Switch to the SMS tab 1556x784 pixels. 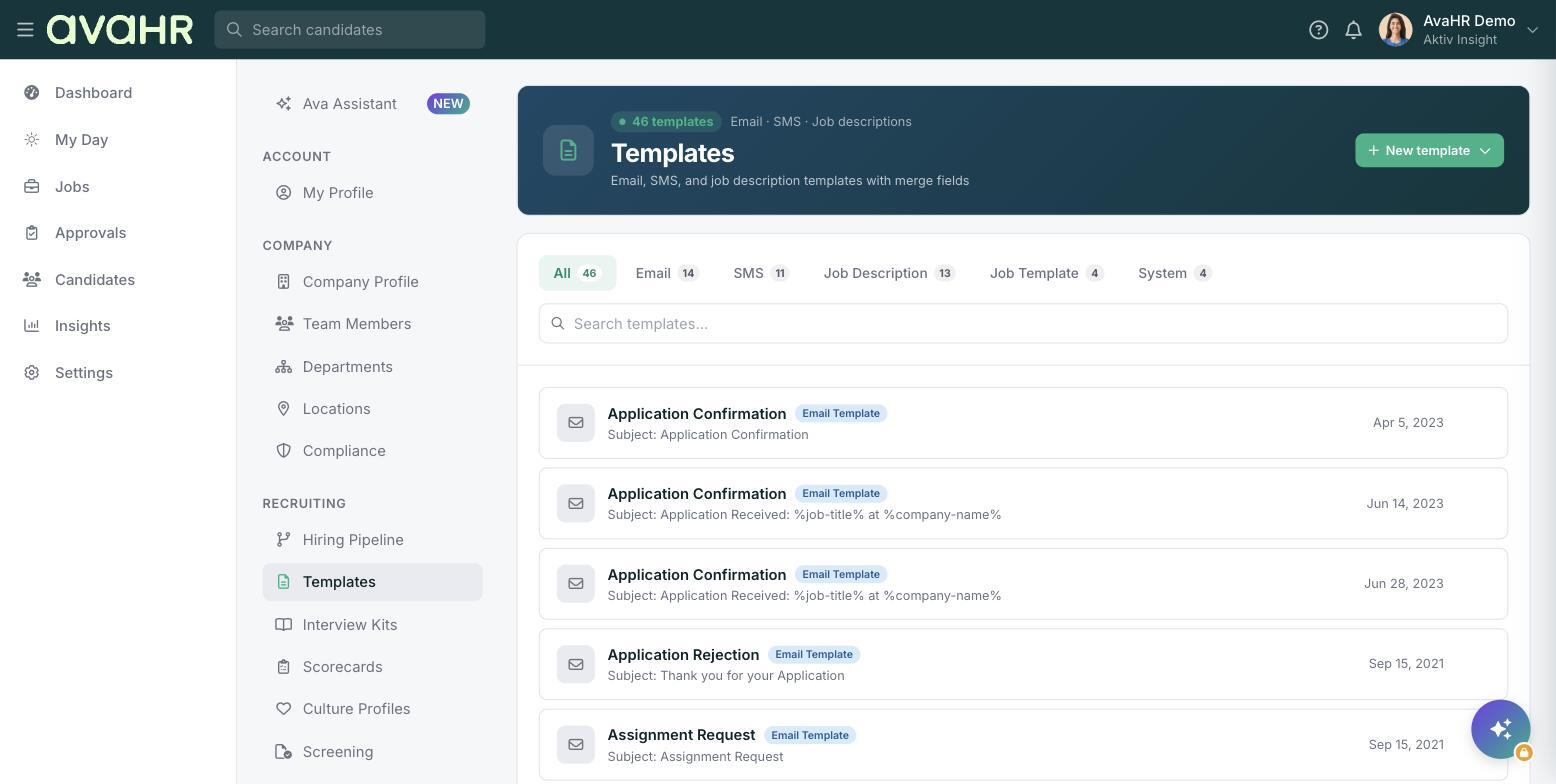pyautogui.click(x=761, y=273)
